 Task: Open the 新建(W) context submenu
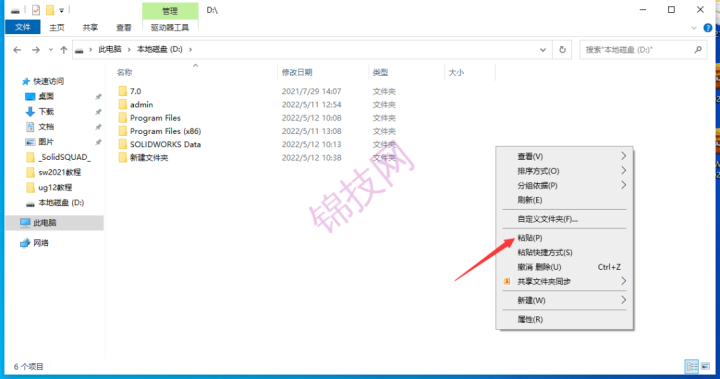(565, 300)
